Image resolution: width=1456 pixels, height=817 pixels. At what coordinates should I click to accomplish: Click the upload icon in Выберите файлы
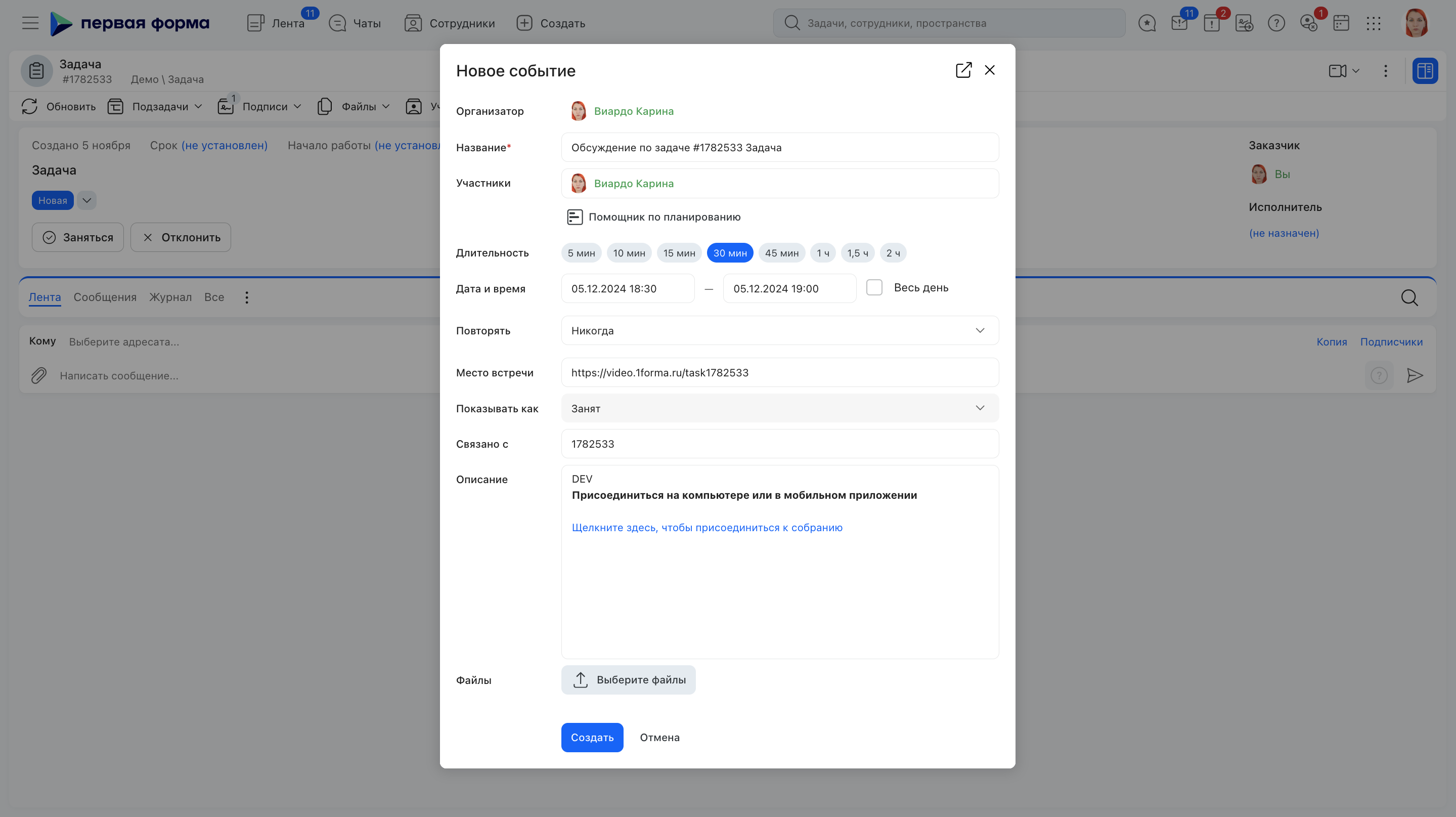pos(581,679)
